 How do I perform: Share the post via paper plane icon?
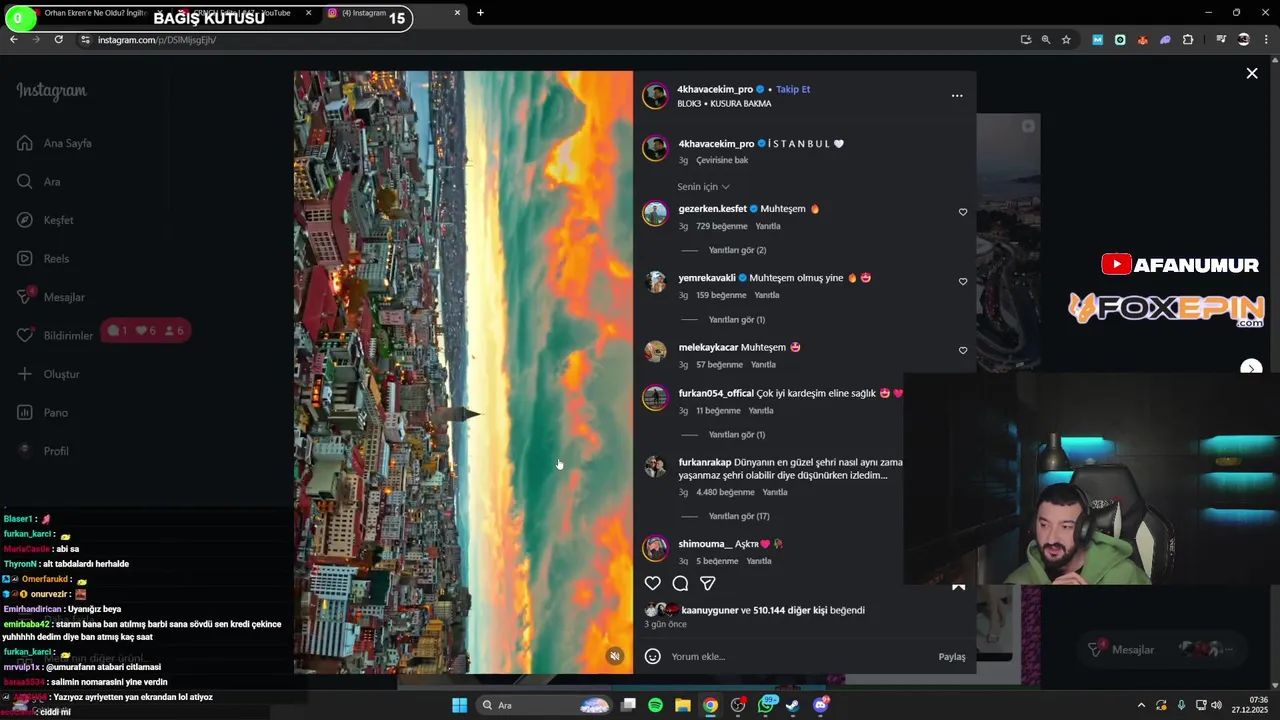click(x=708, y=583)
